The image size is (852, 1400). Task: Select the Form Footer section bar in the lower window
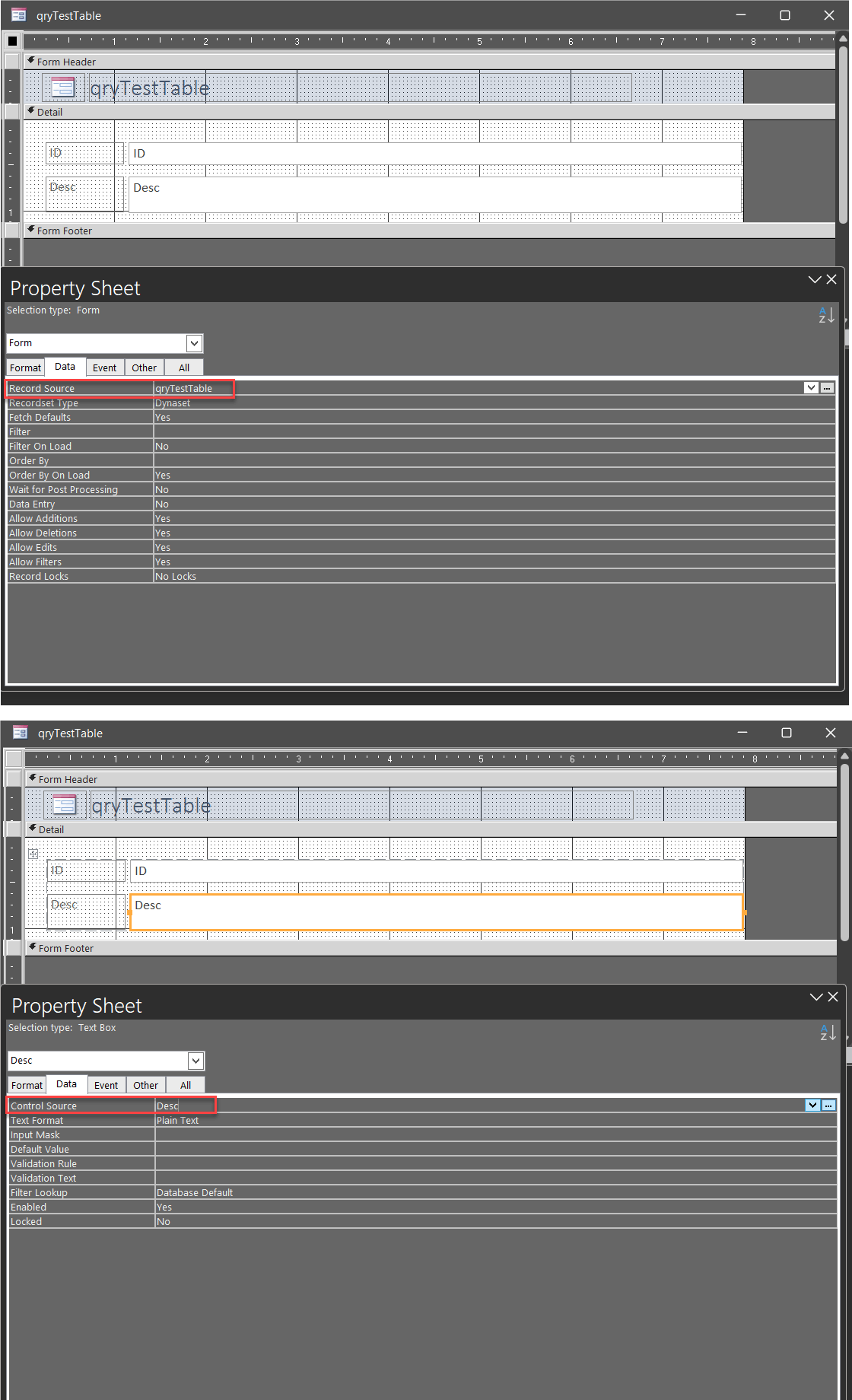[431, 948]
